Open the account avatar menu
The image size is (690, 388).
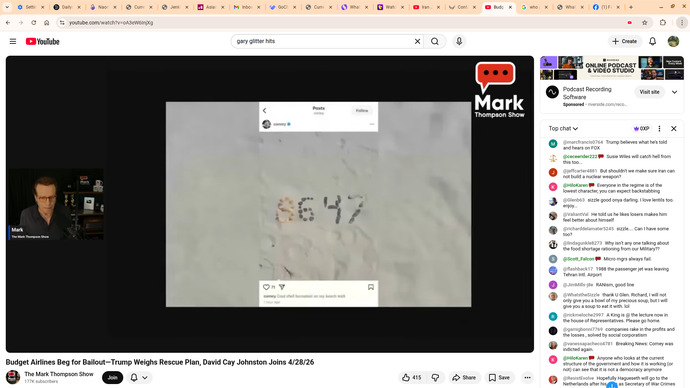point(673,41)
